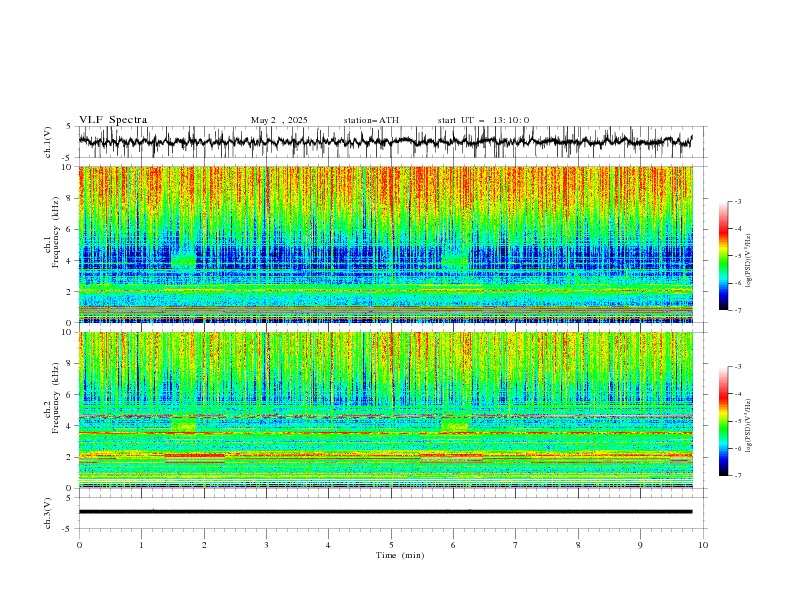Select the ch.2 "Frequency (kHz)" axis label
792x612 pixels.
click(x=56, y=398)
